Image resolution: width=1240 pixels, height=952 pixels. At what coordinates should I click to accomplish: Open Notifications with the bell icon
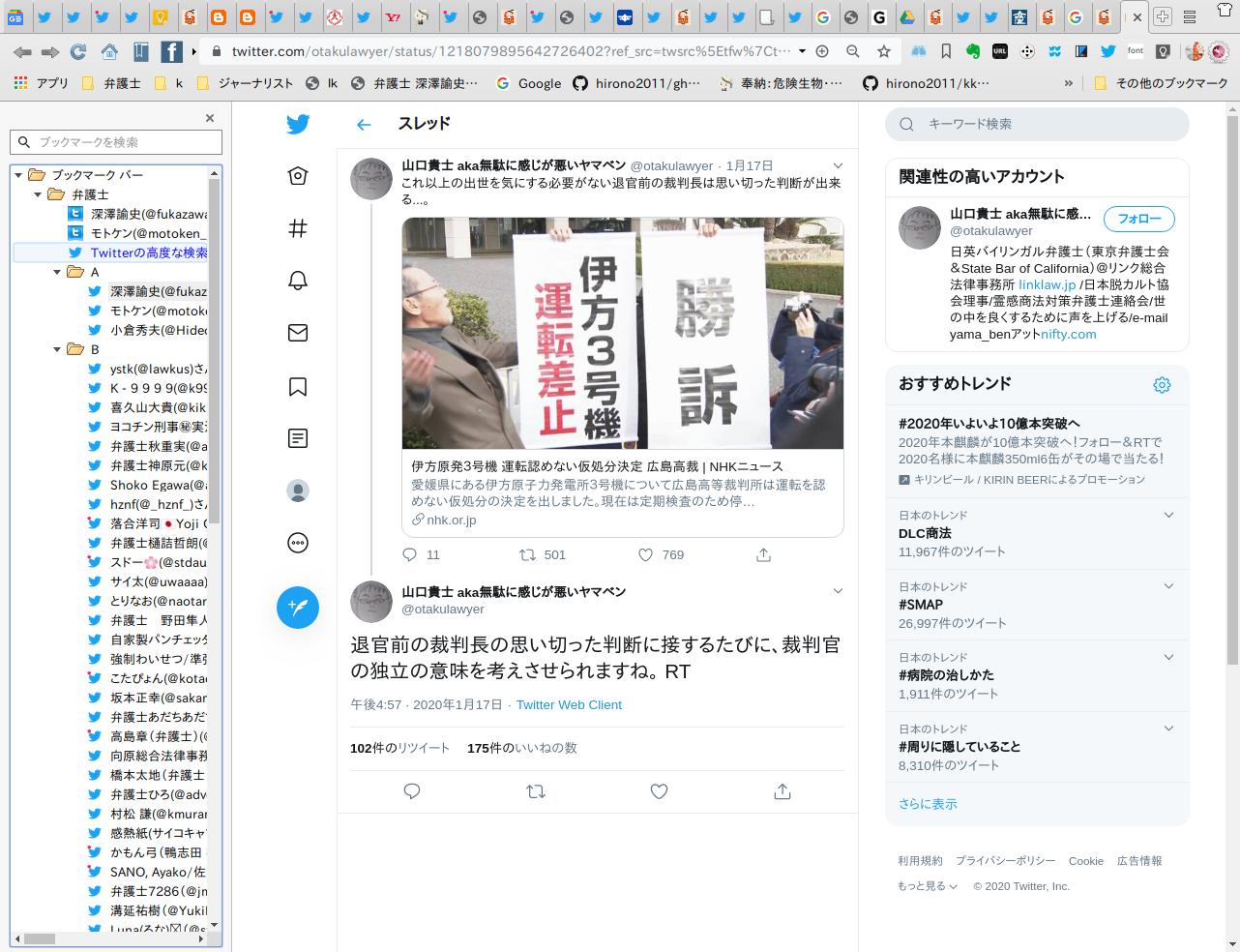[x=298, y=280]
